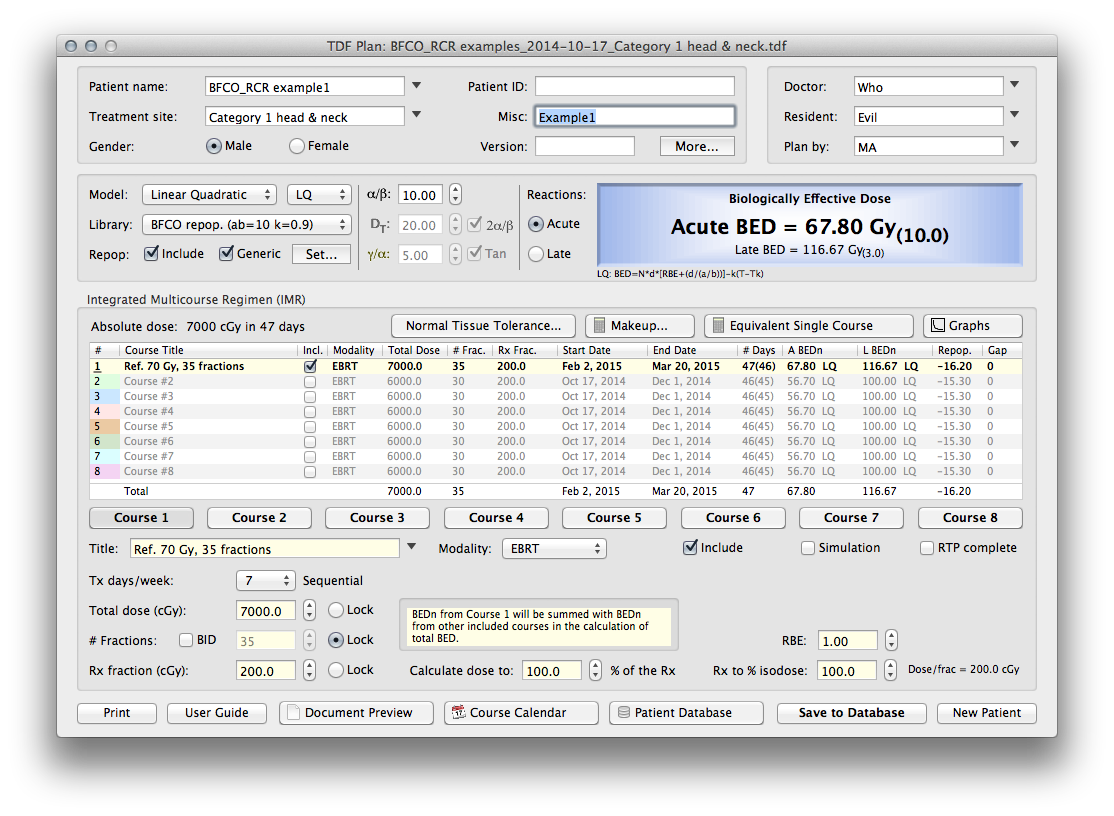Click the Normal Tissue Tolerance button
1114x816 pixels.
click(483, 326)
